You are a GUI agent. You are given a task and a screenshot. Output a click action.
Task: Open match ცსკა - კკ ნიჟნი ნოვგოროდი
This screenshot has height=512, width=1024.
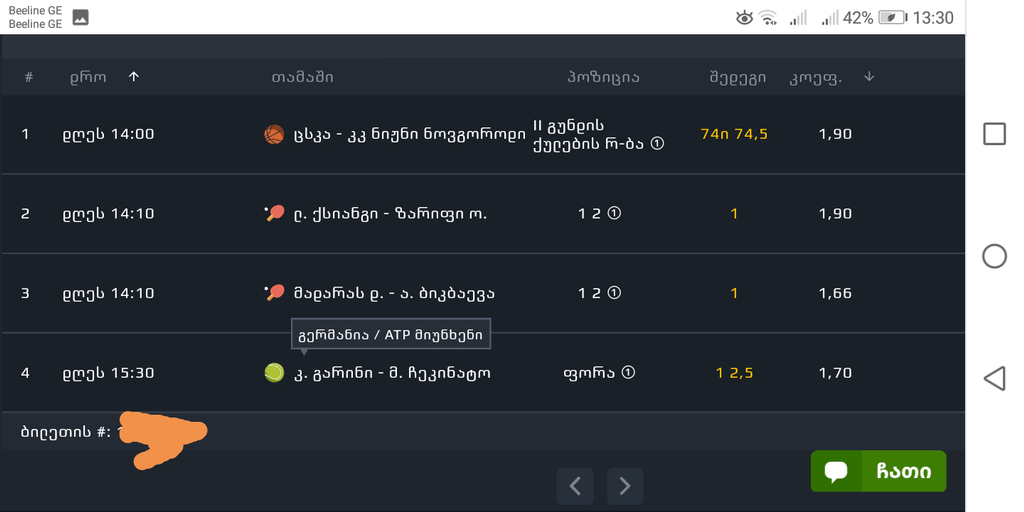[409, 135]
